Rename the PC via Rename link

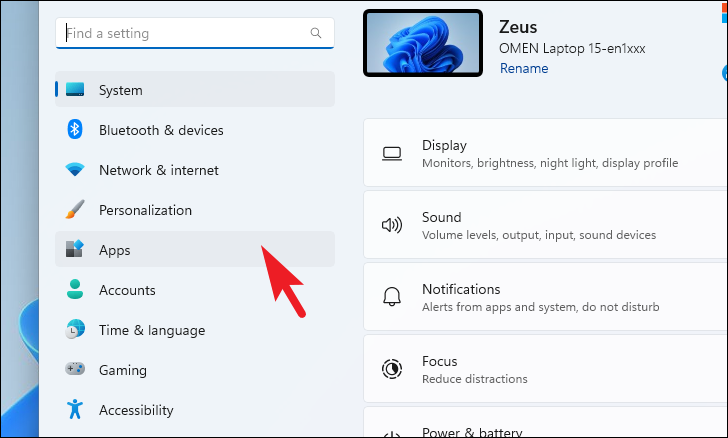(524, 68)
